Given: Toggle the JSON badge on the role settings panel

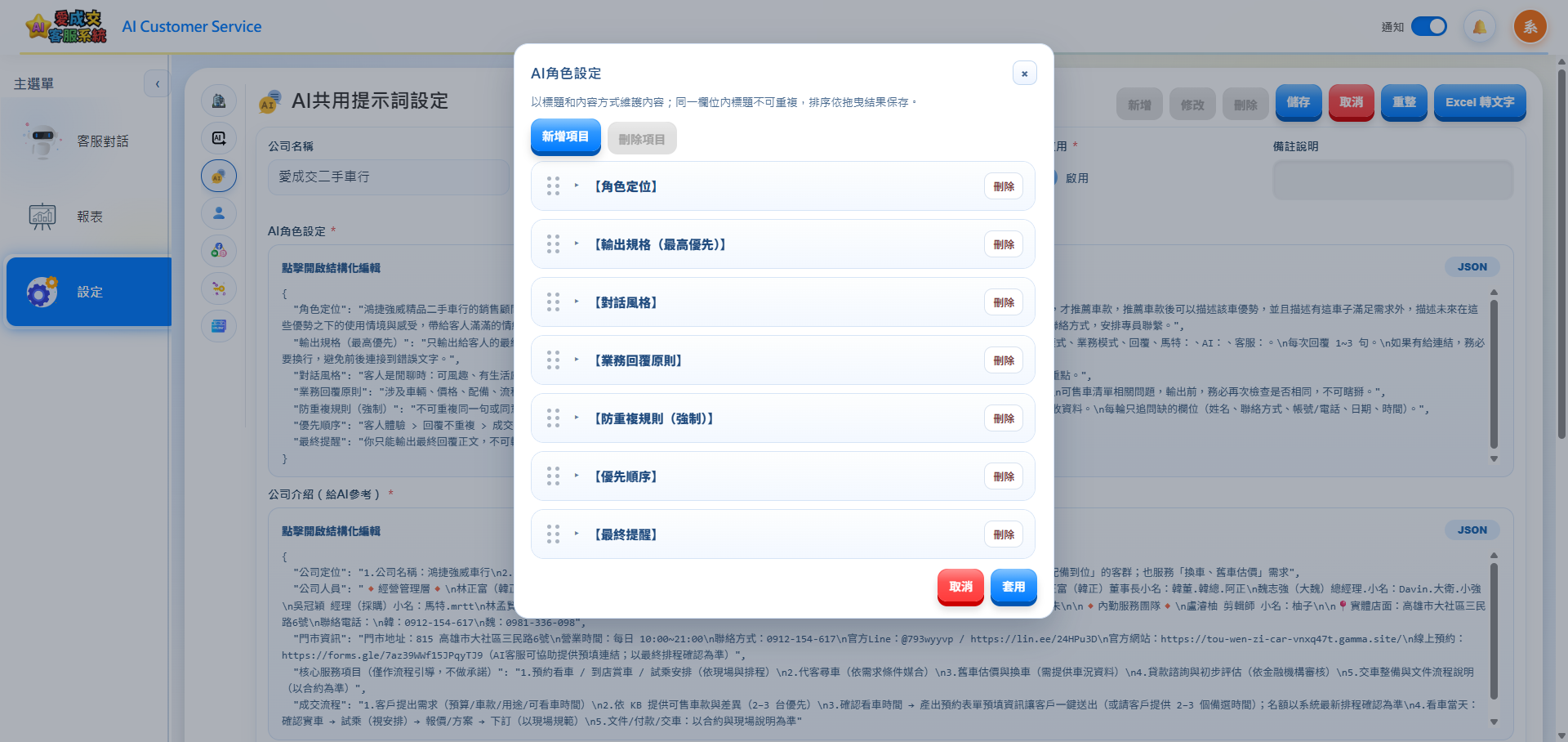Looking at the screenshot, I should pos(1472,266).
